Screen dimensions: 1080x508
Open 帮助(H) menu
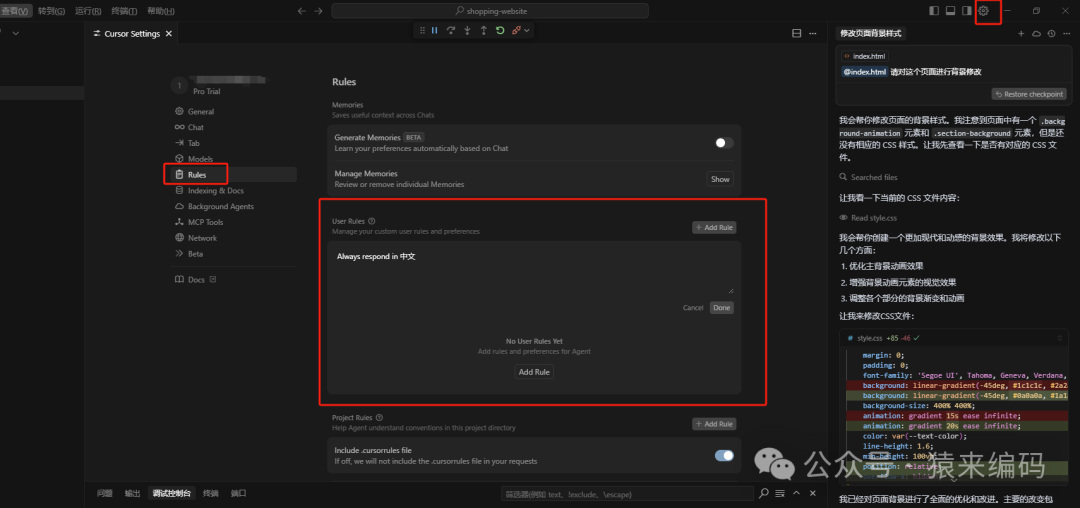(160, 11)
